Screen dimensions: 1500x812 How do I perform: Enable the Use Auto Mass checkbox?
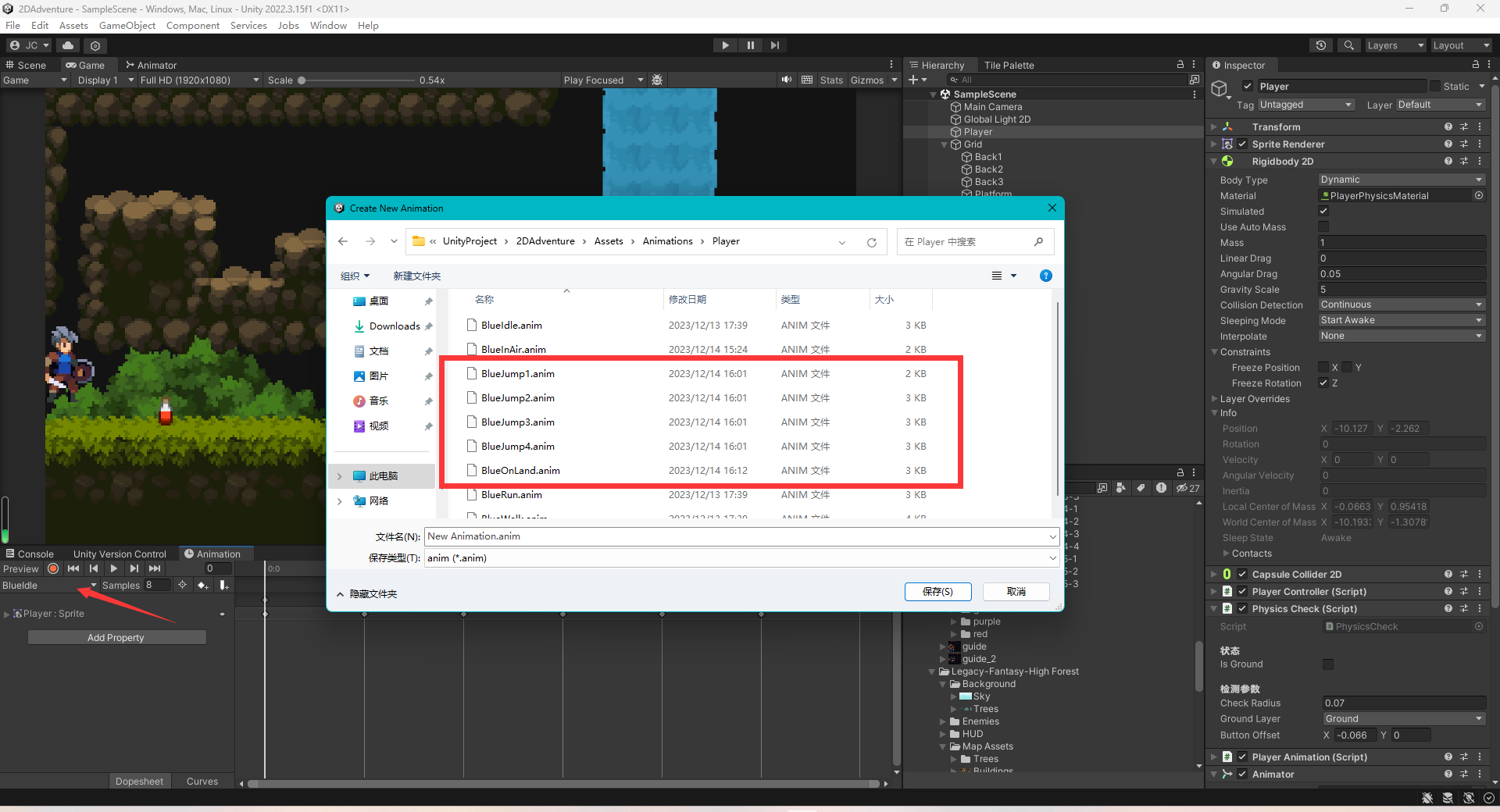click(x=1323, y=226)
